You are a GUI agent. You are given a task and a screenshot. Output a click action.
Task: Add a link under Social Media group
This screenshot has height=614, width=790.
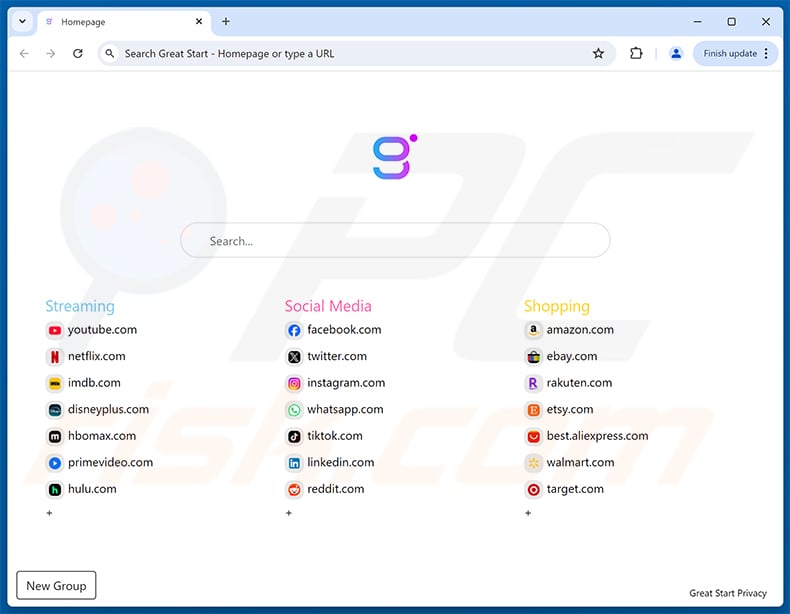click(289, 513)
